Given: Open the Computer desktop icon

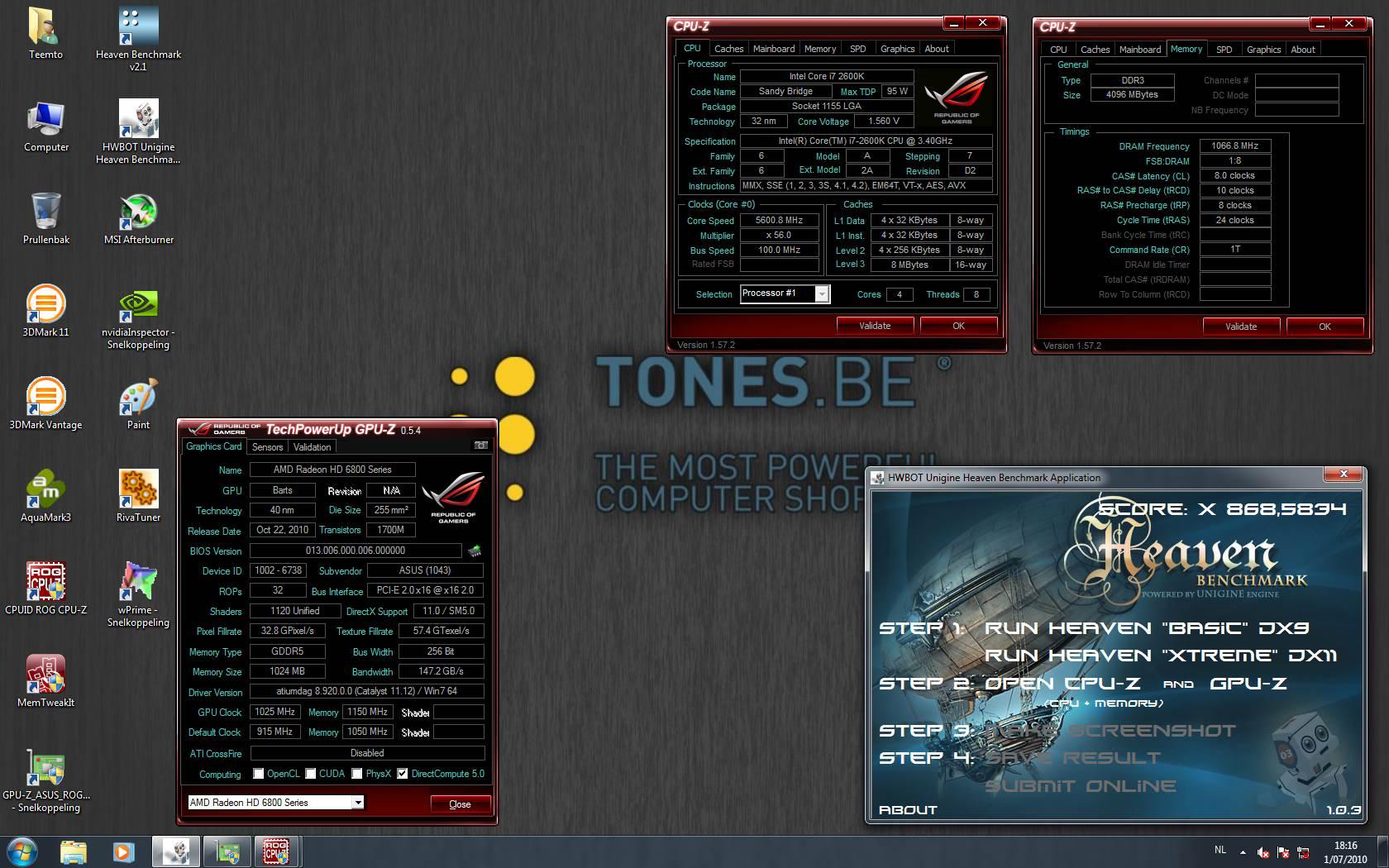Looking at the screenshot, I should (x=45, y=126).
